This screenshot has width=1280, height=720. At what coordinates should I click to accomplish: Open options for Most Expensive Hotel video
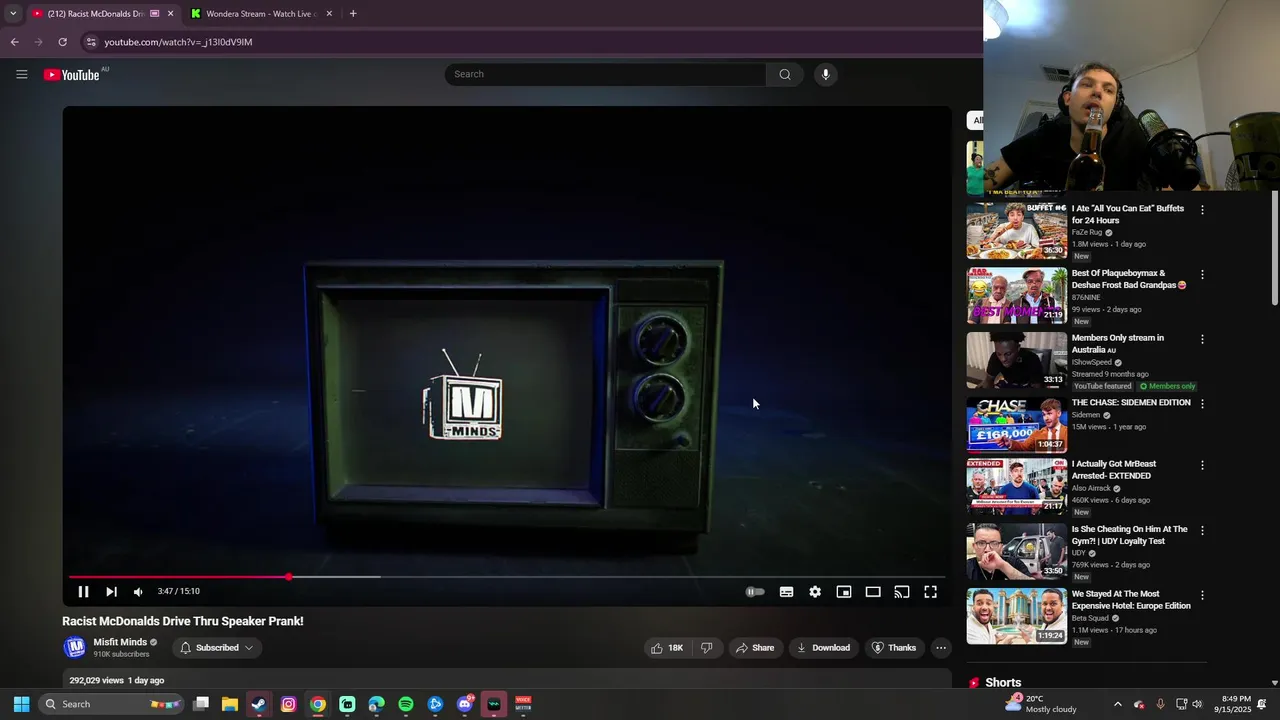1202,596
